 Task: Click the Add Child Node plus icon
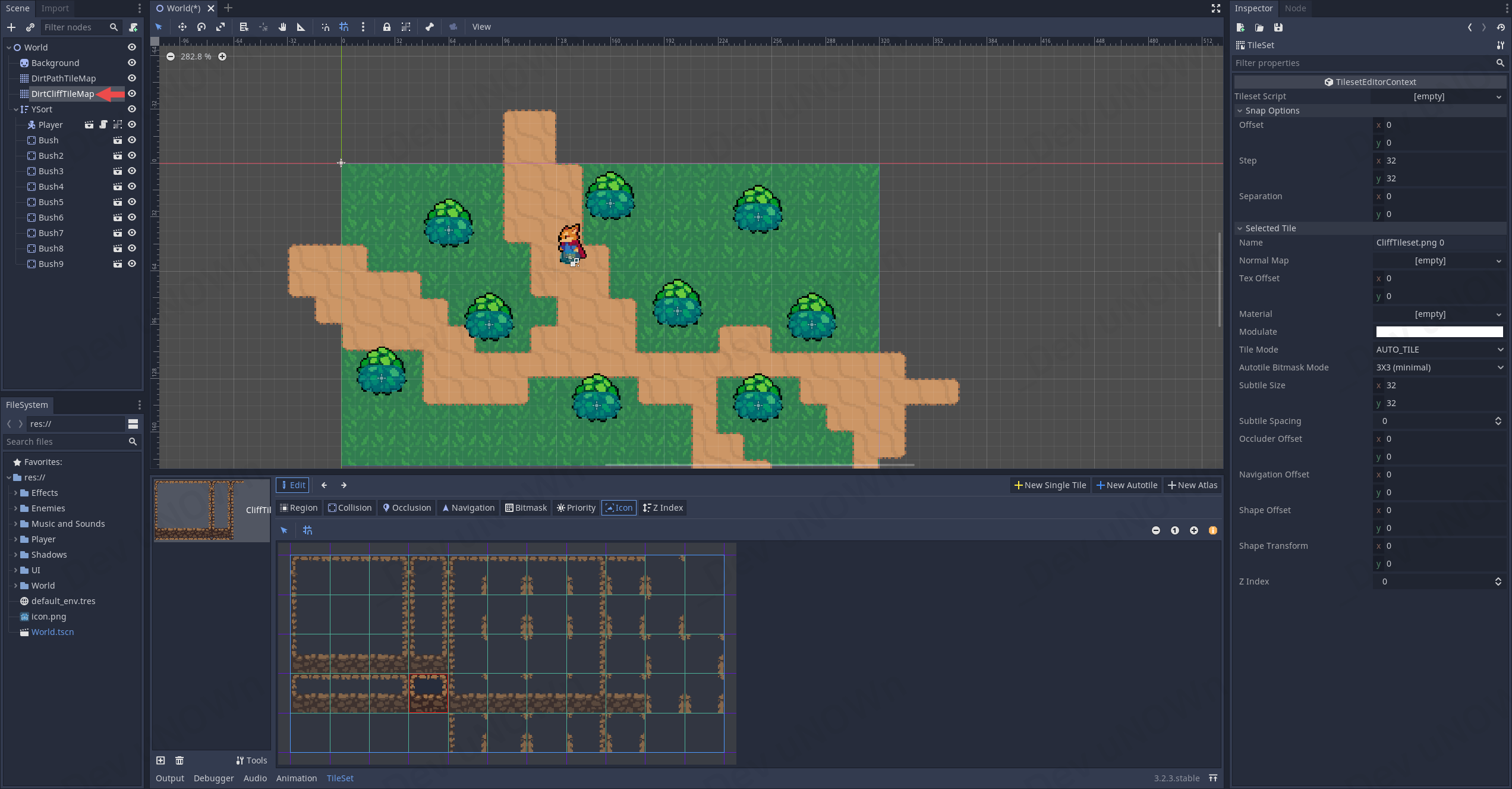pyautogui.click(x=11, y=27)
